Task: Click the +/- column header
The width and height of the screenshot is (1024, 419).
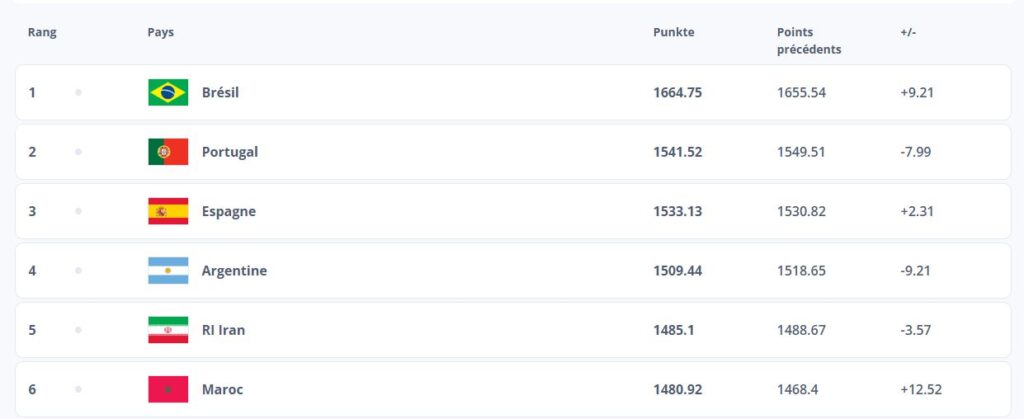Action: point(908,33)
